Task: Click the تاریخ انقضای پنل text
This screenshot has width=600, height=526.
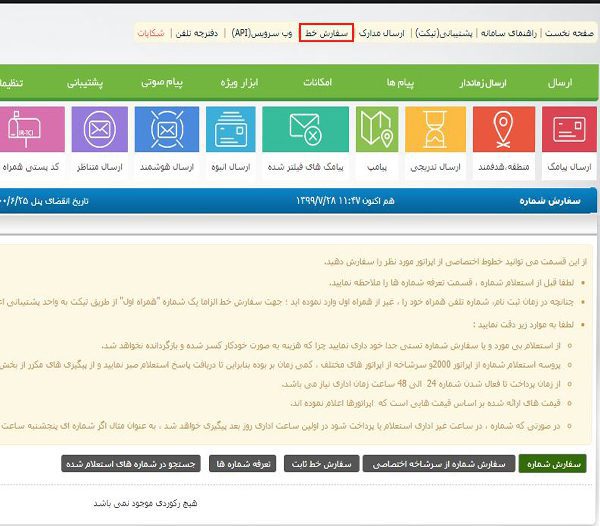Action: tap(60, 201)
